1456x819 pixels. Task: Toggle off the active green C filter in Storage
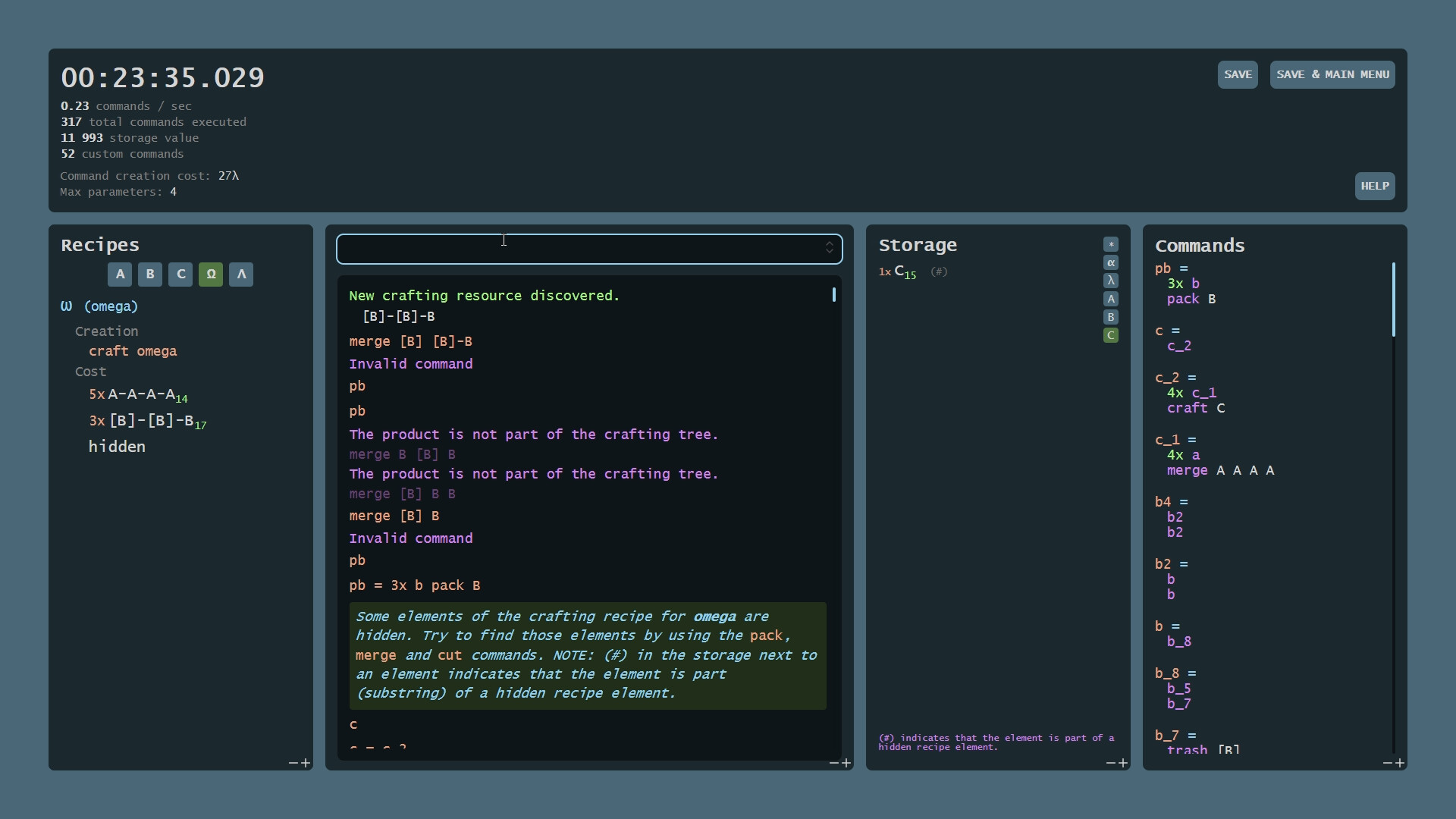(1111, 335)
